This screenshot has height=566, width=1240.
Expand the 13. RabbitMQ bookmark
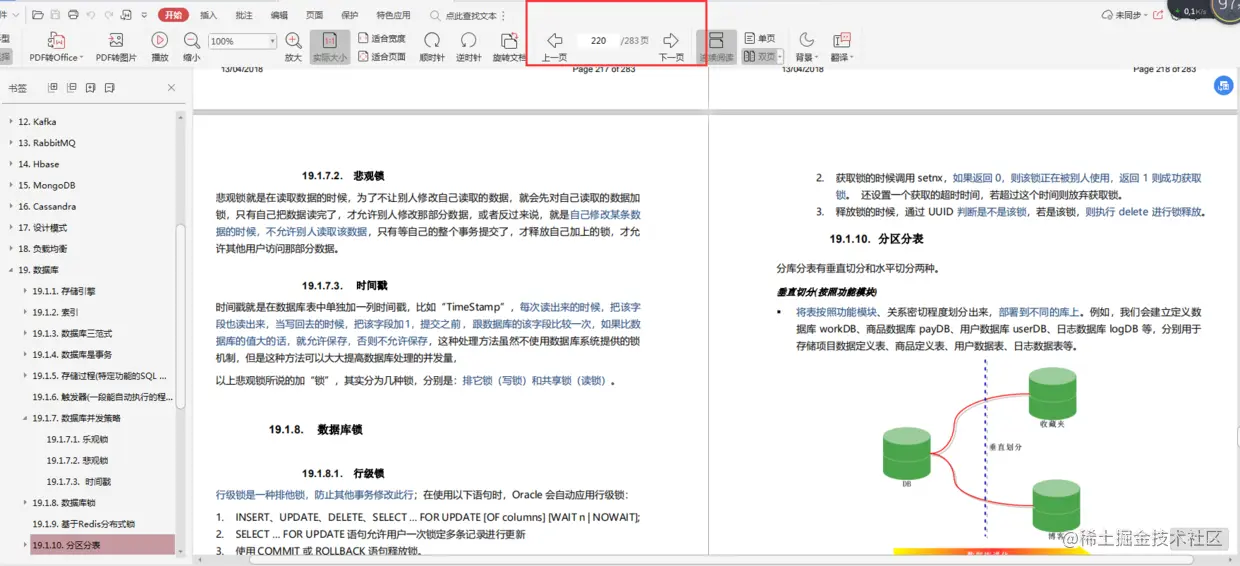(x=11, y=143)
